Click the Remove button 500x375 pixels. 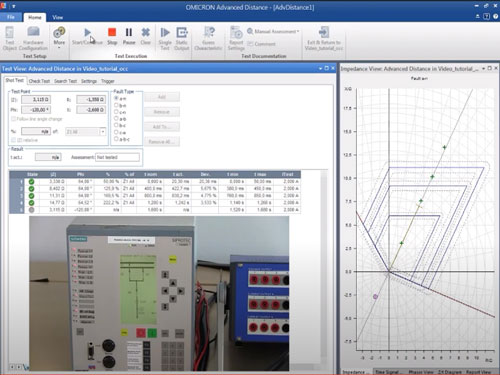(162, 112)
